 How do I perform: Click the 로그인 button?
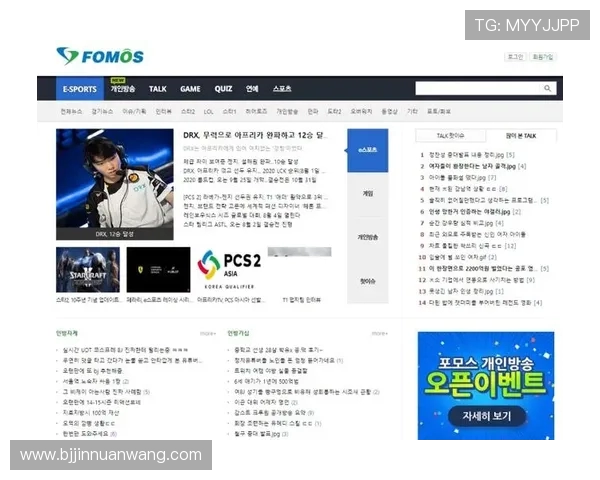point(515,57)
